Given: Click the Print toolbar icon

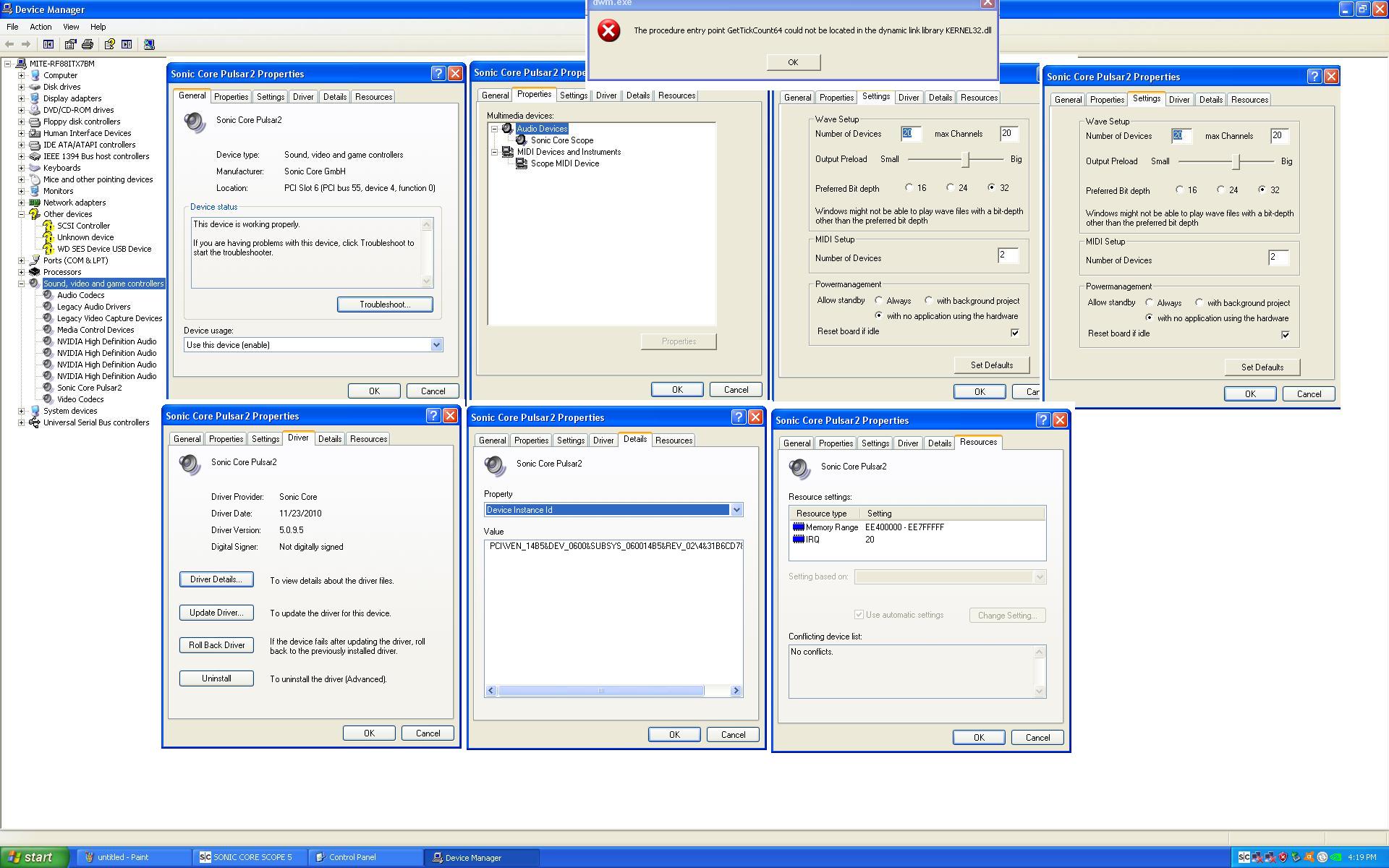Looking at the screenshot, I should 88,44.
